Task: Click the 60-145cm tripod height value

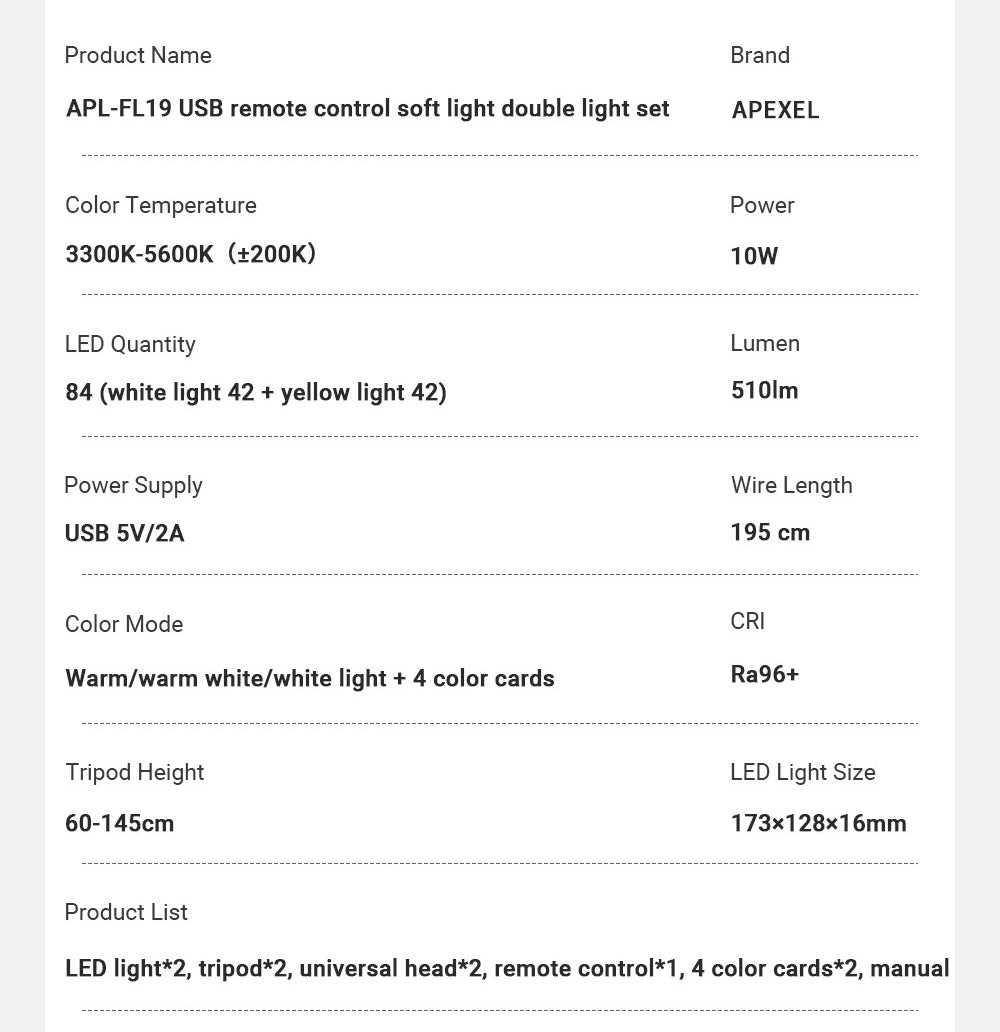Action: tap(119, 823)
